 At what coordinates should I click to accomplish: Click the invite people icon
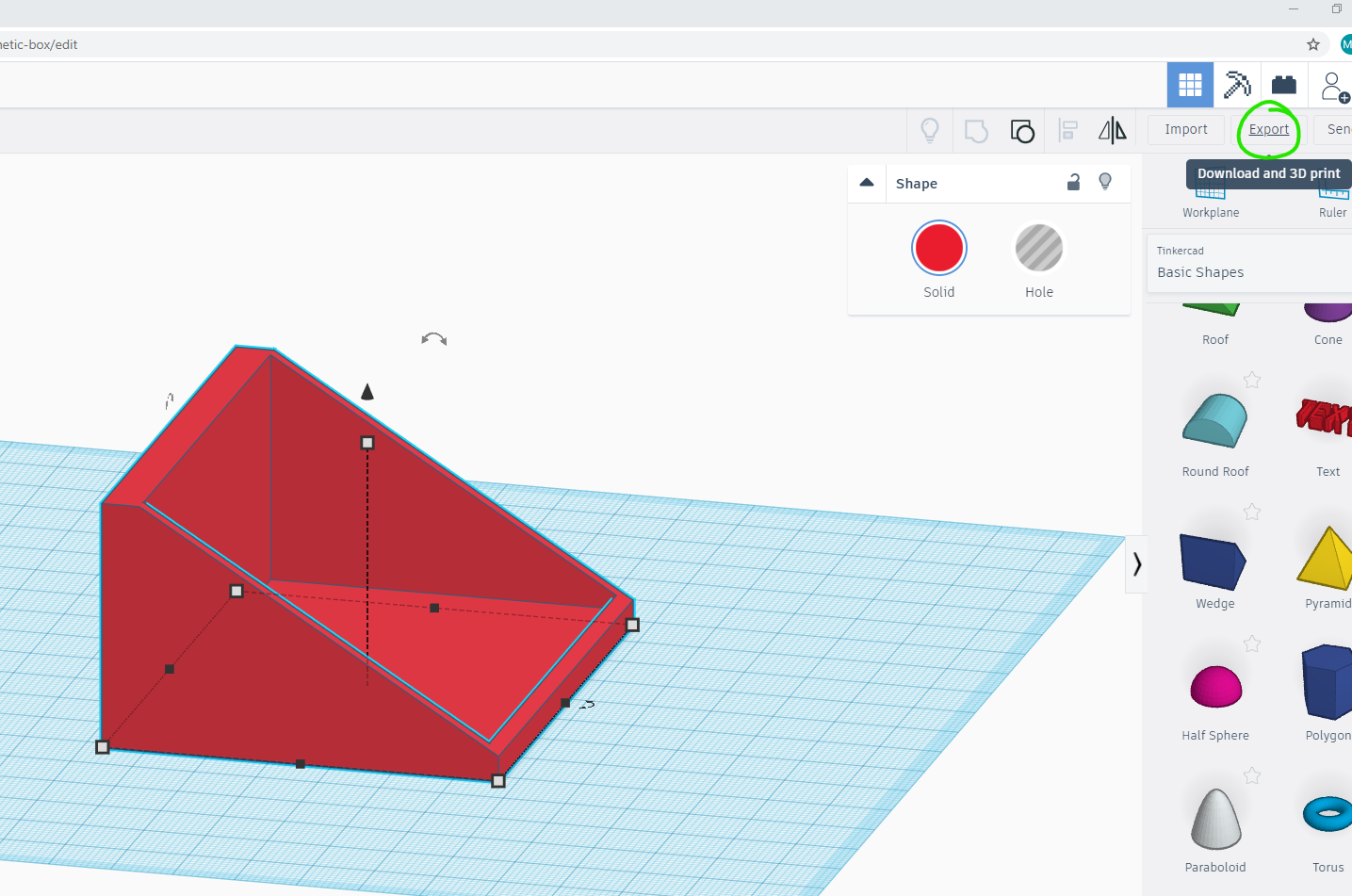click(1335, 87)
